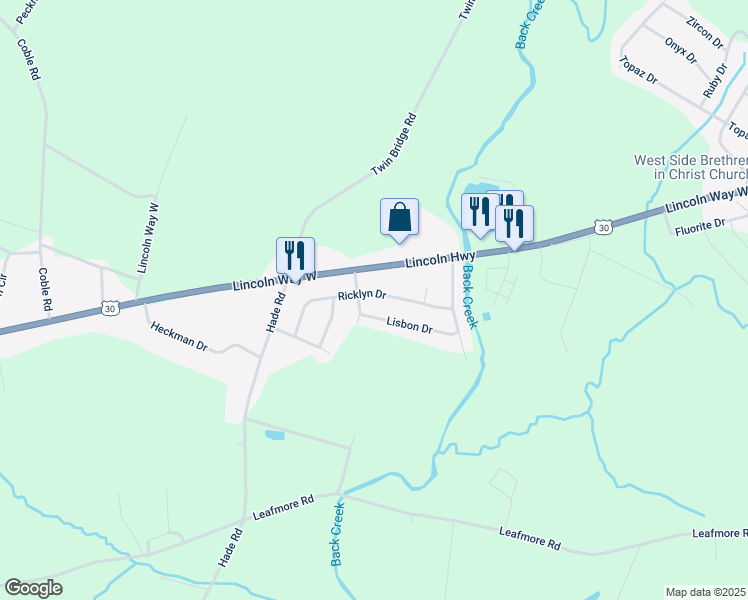This screenshot has width=748, height=600.
Task: Click US Route 30 shield near Heckman Dr
Action: [110, 308]
